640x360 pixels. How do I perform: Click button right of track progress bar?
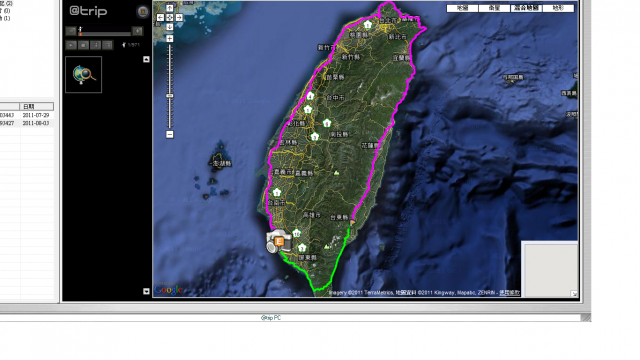pos(138,31)
